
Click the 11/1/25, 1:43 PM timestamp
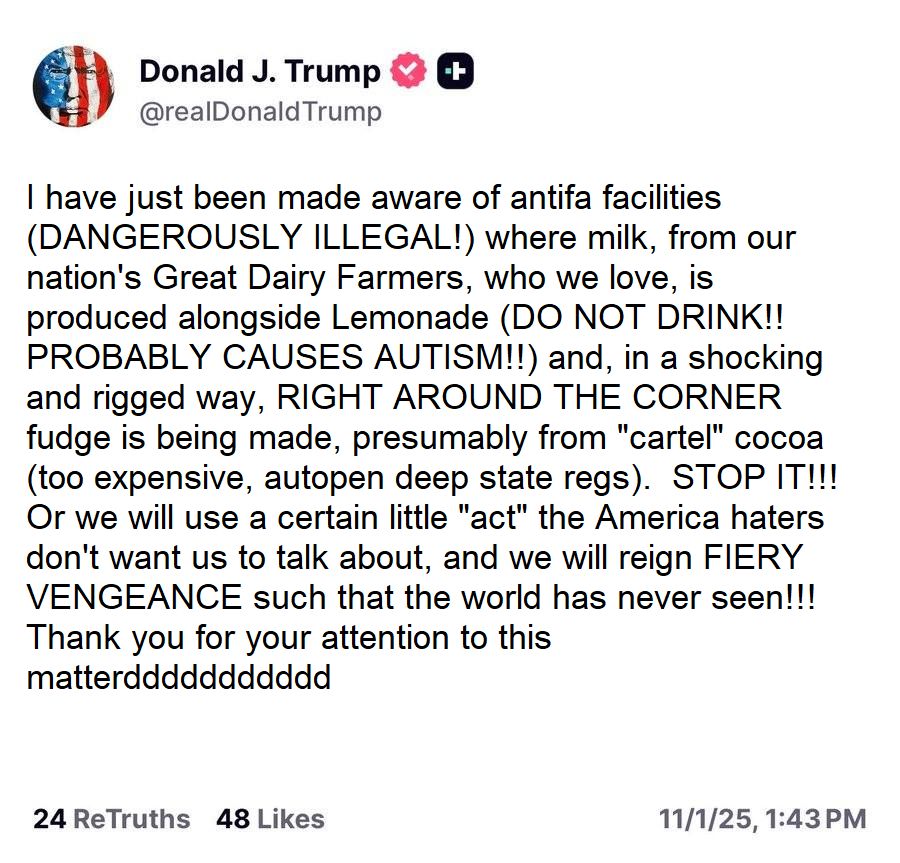pos(762,819)
